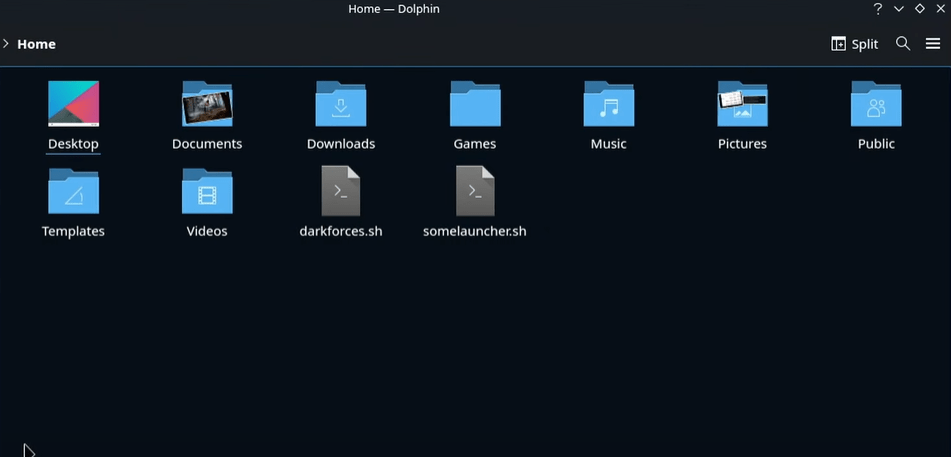This screenshot has width=951, height=457.
Task: Open the Documents folder icon
Action: pyautogui.click(x=207, y=104)
